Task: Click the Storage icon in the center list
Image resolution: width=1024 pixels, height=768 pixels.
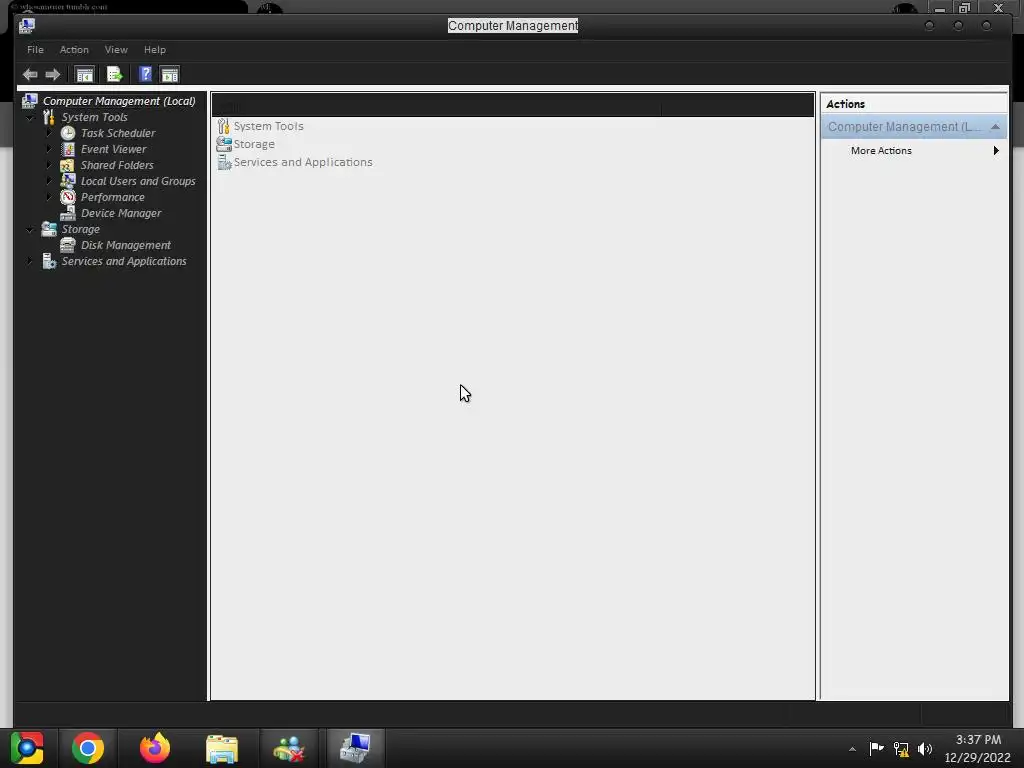Action: point(224,144)
